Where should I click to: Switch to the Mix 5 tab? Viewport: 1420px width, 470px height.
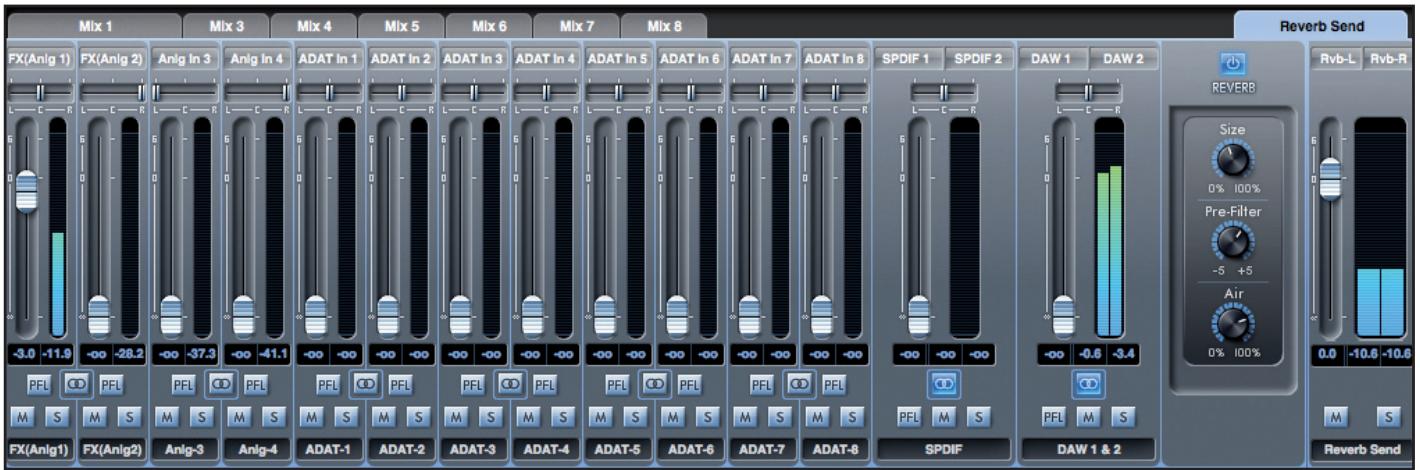(400, 24)
